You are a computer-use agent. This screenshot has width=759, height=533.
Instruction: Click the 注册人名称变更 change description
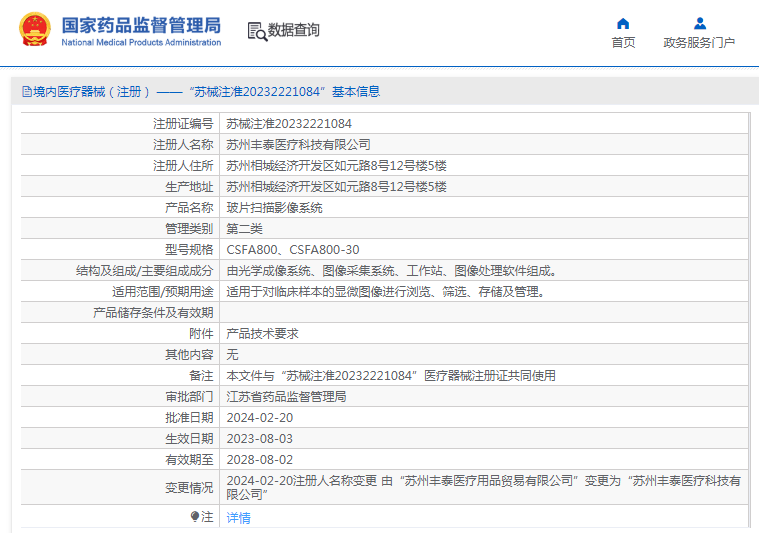coord(483,487)
